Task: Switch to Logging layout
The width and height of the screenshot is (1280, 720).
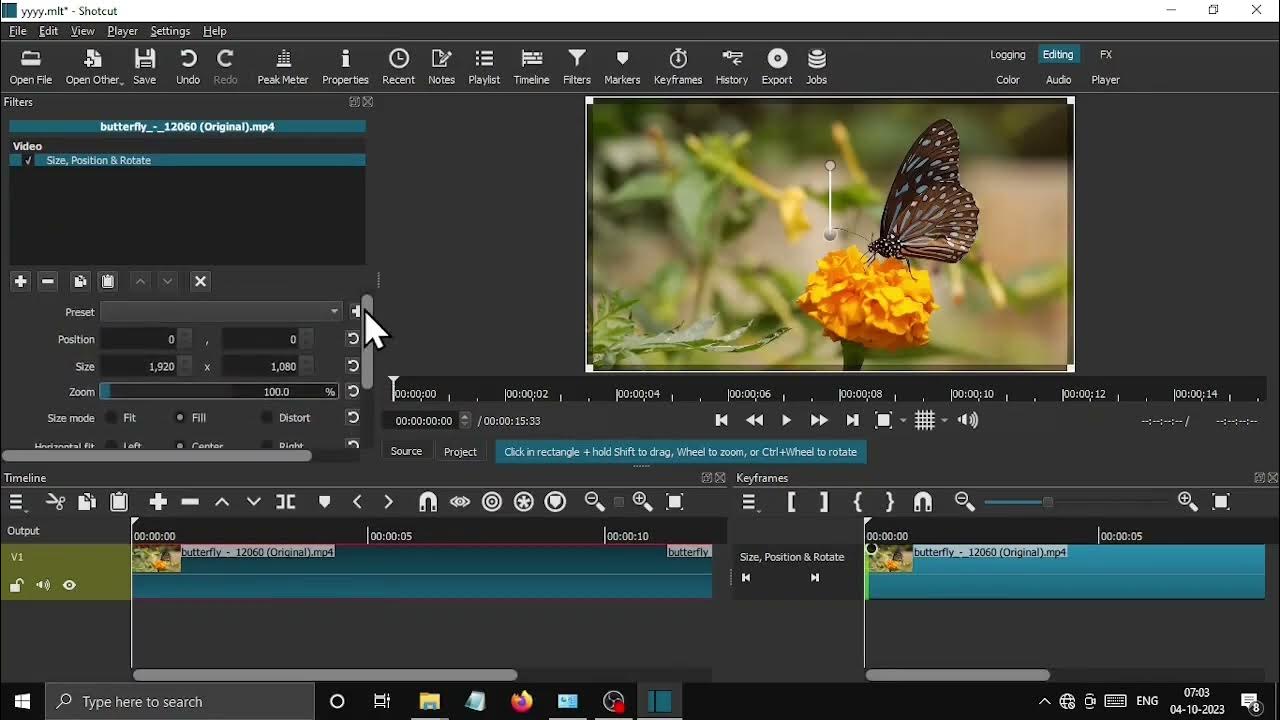Action: point(1008,55)
